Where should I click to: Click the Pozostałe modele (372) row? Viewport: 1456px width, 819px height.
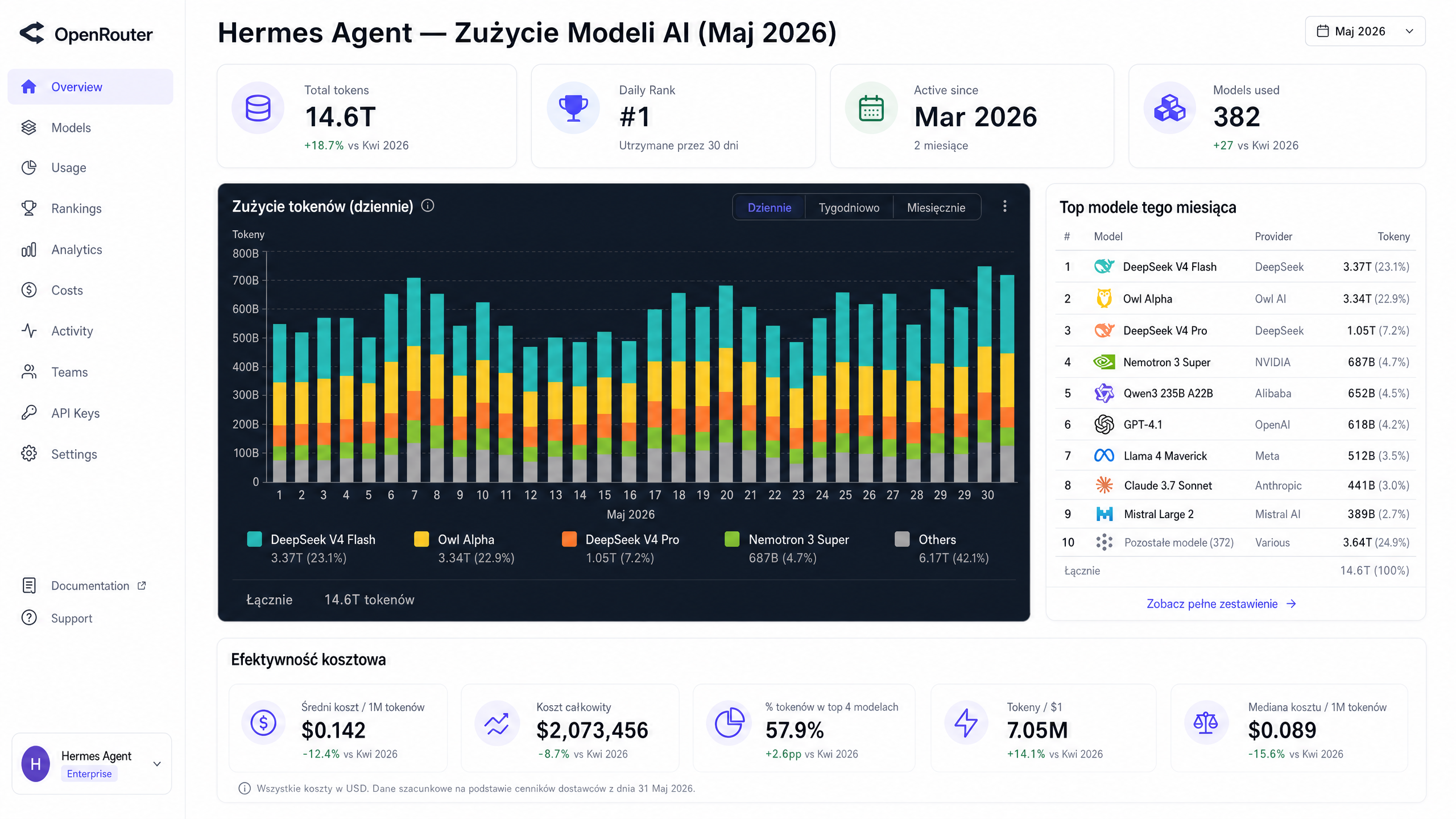(x=1236, y=542)
